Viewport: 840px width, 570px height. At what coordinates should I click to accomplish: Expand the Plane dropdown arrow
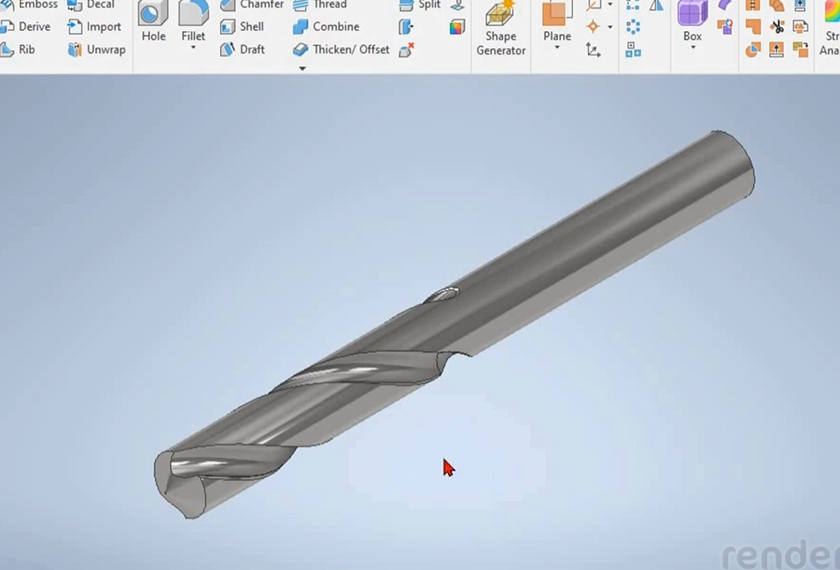557,48
